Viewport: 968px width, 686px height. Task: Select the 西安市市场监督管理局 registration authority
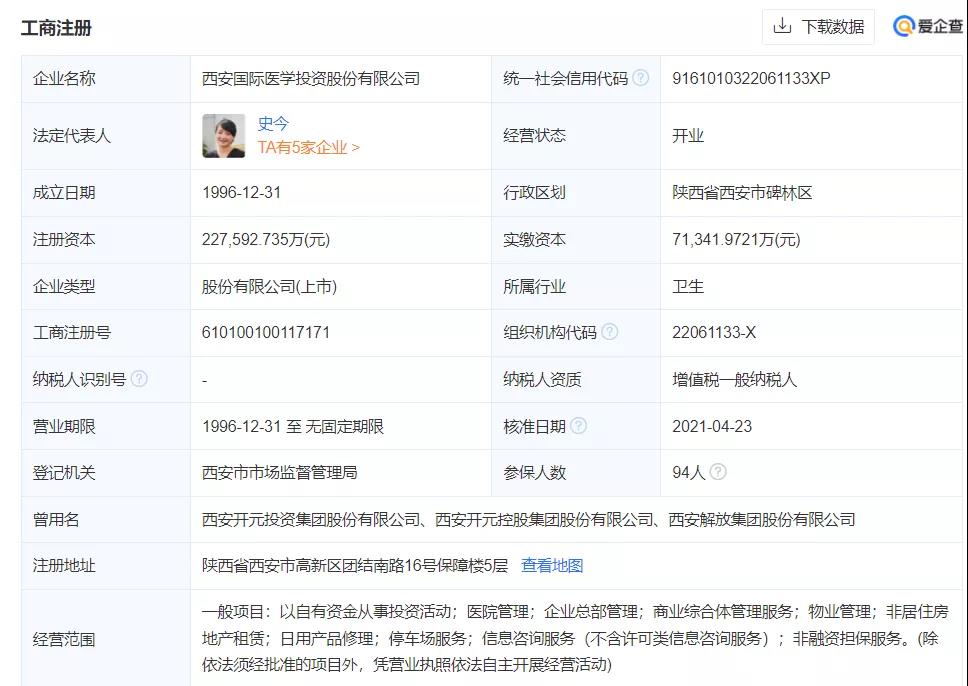click(280, 473)
